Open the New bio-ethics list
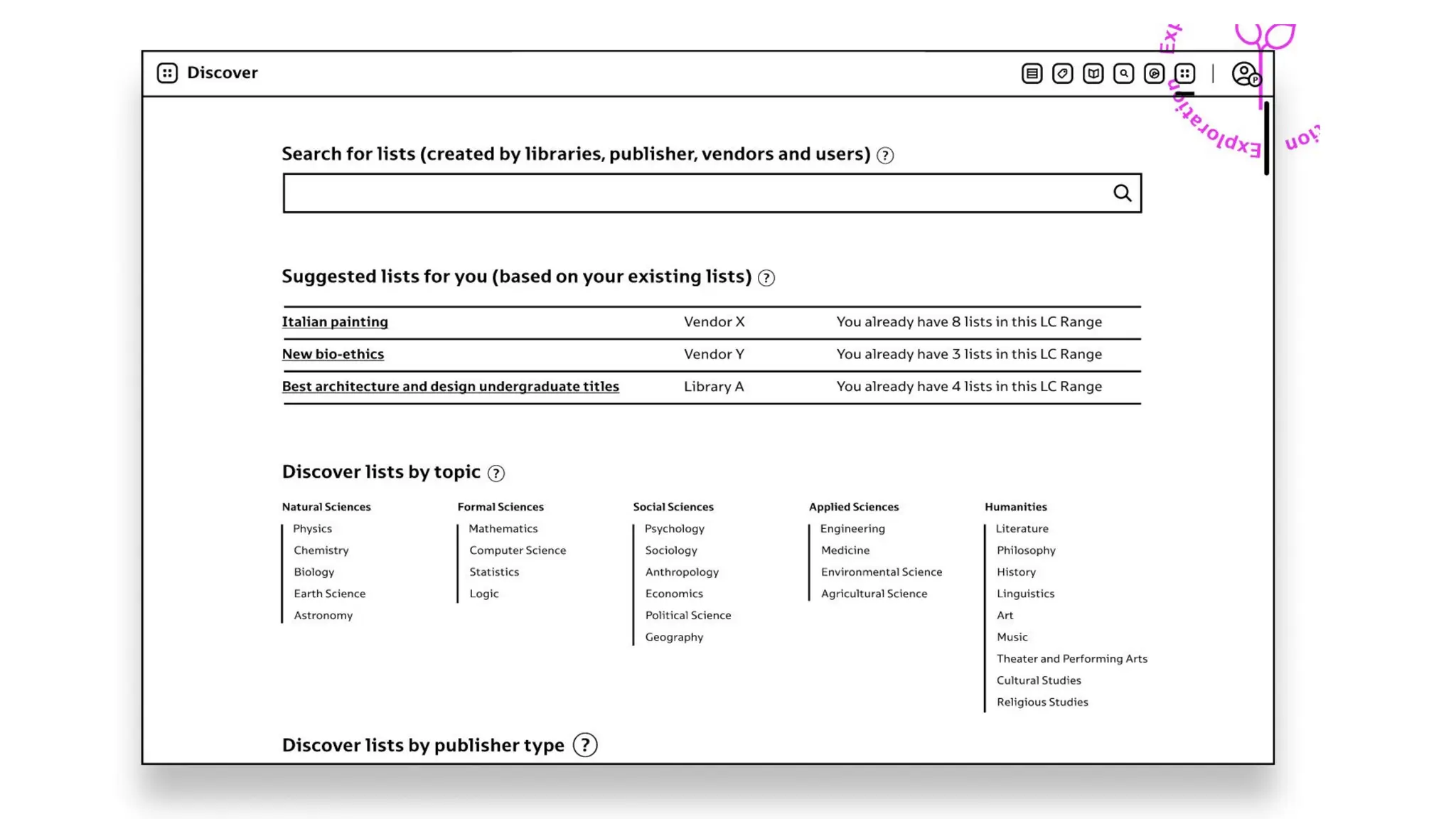The height and width of the screenshot is (819, 1456). (x=333, y=354)
